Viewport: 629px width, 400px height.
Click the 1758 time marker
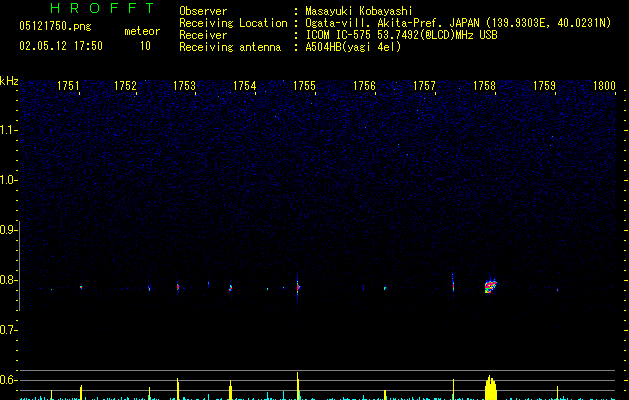point(484,86)
